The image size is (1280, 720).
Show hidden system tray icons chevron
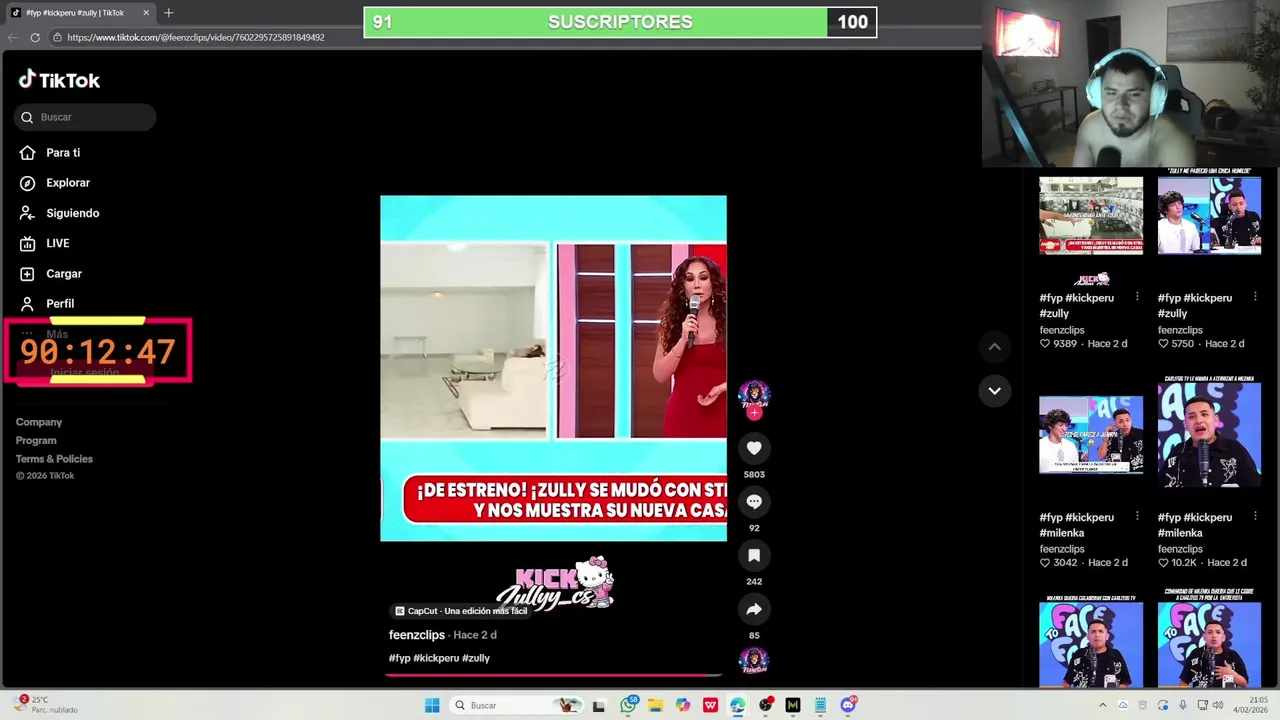click(1103, 705)
